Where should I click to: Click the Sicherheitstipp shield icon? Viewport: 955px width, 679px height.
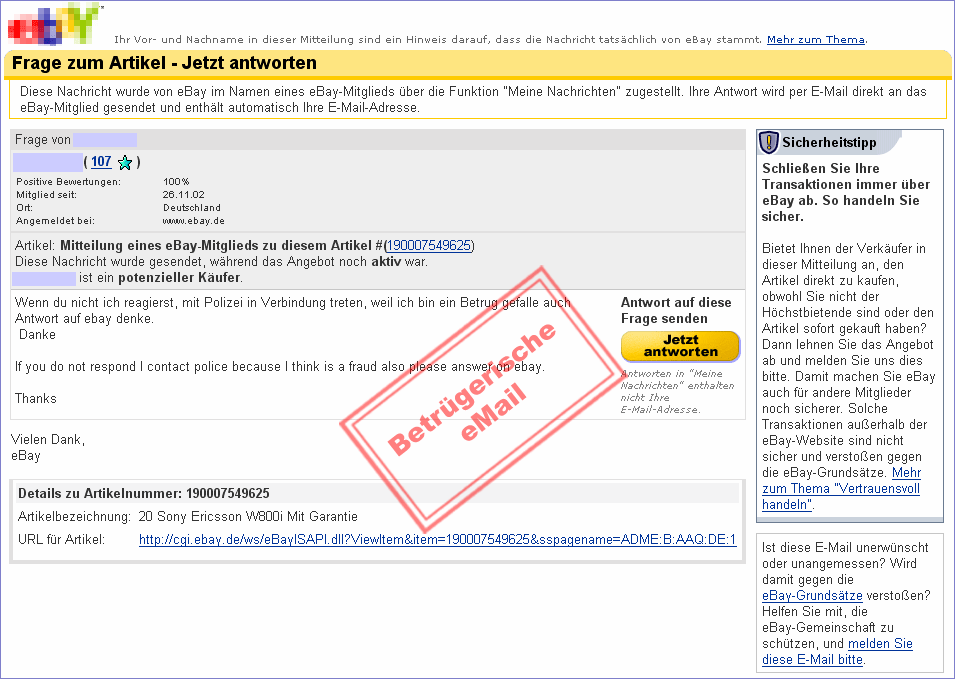pos(769,142)
